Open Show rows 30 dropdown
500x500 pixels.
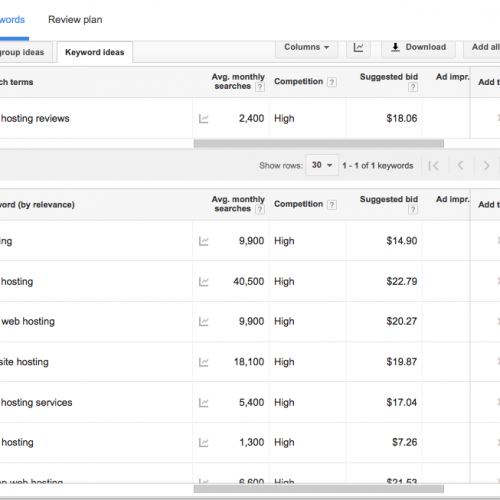pos(322,165)
